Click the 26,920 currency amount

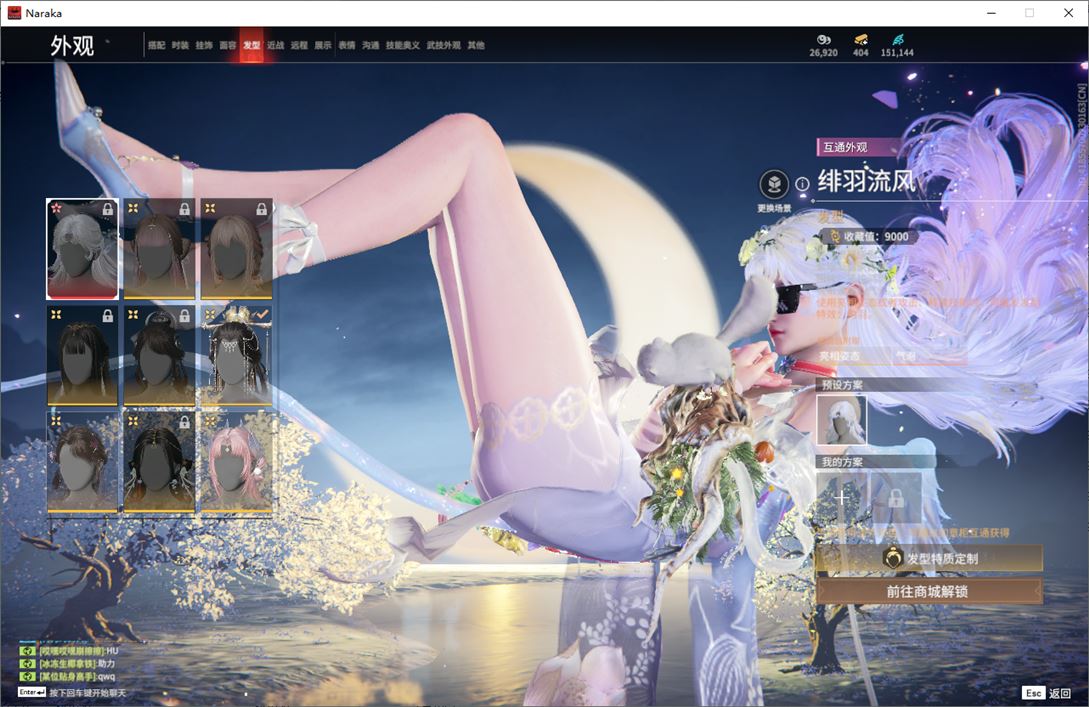tap(824, 53)
